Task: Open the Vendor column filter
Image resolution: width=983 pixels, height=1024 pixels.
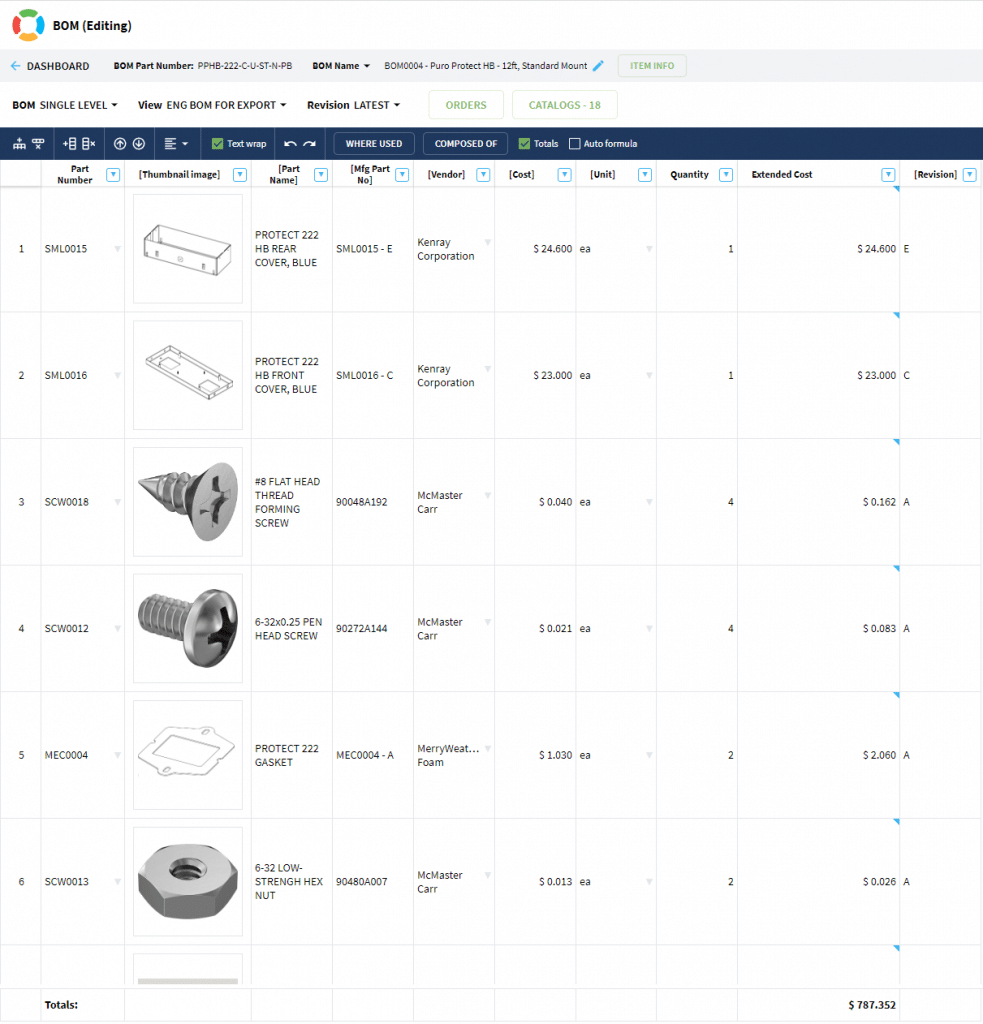Action: tap(483, 174)
